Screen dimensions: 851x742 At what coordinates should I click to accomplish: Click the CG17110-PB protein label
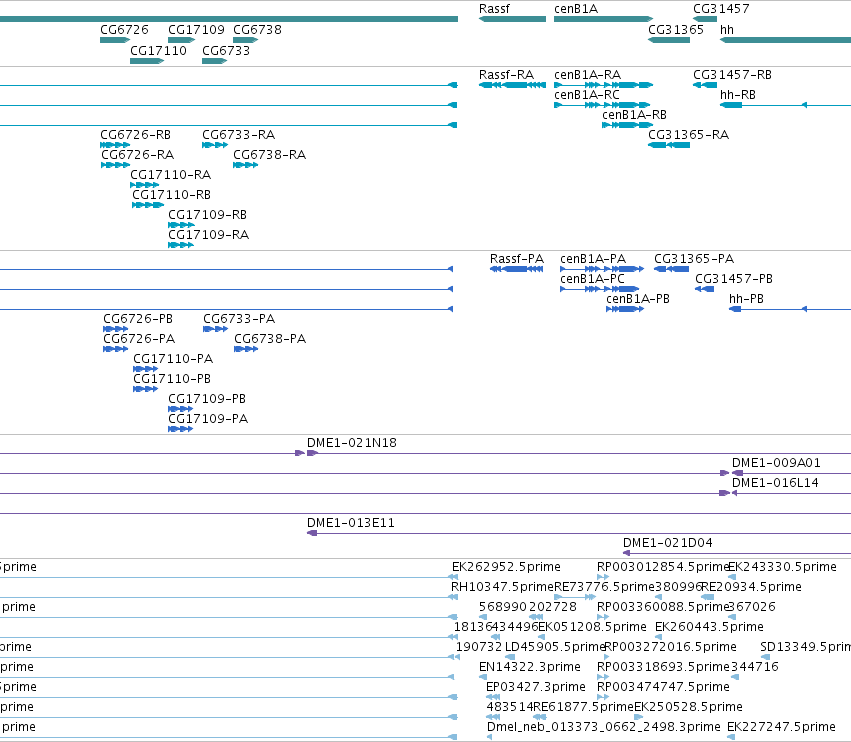pos(172,378)
